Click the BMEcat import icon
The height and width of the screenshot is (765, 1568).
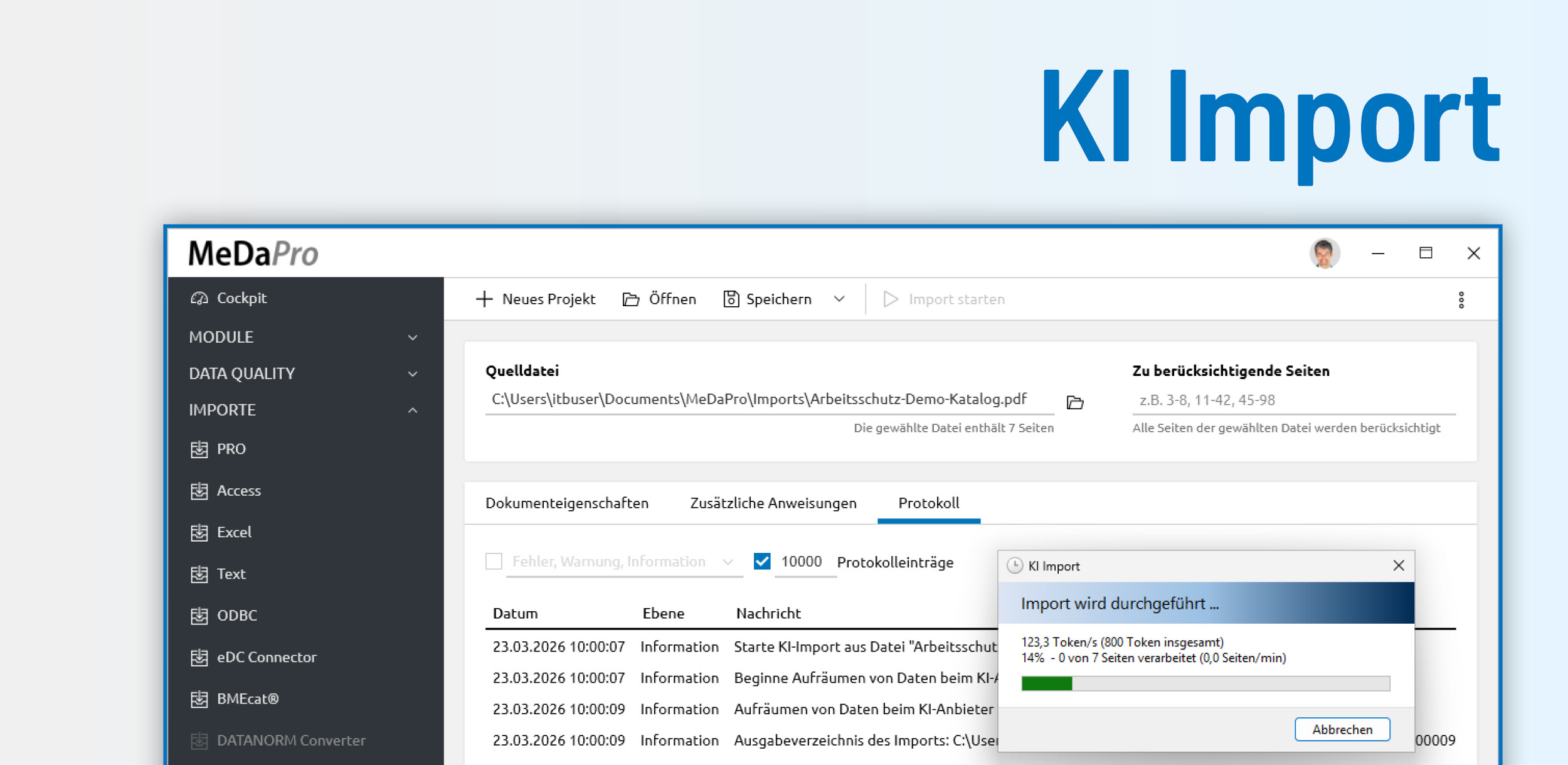199,699
